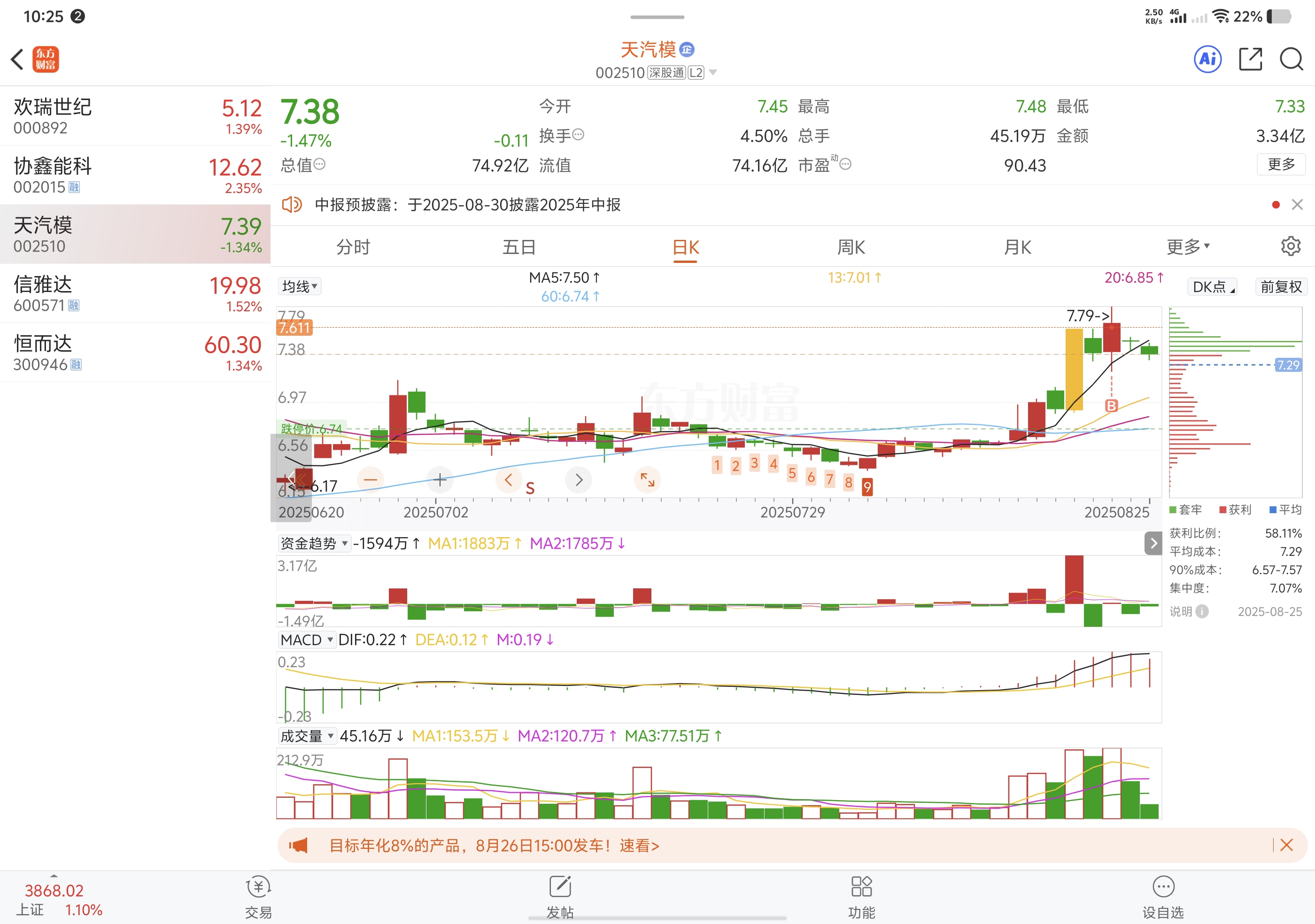Open the 中报预披露 announcement text
The height and width of the screenshot is (924, 1315).
click(467, 204)
